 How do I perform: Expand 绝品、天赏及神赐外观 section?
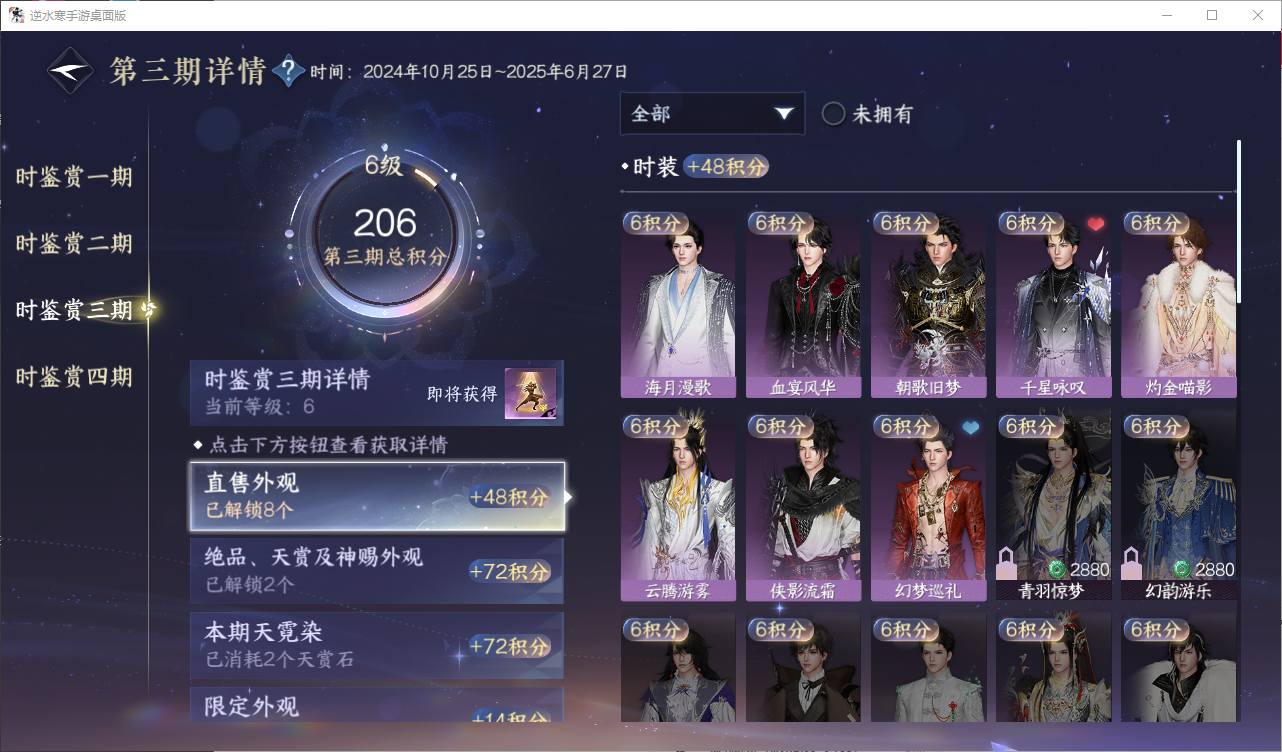pyautogui.click(x=377, y=571)
